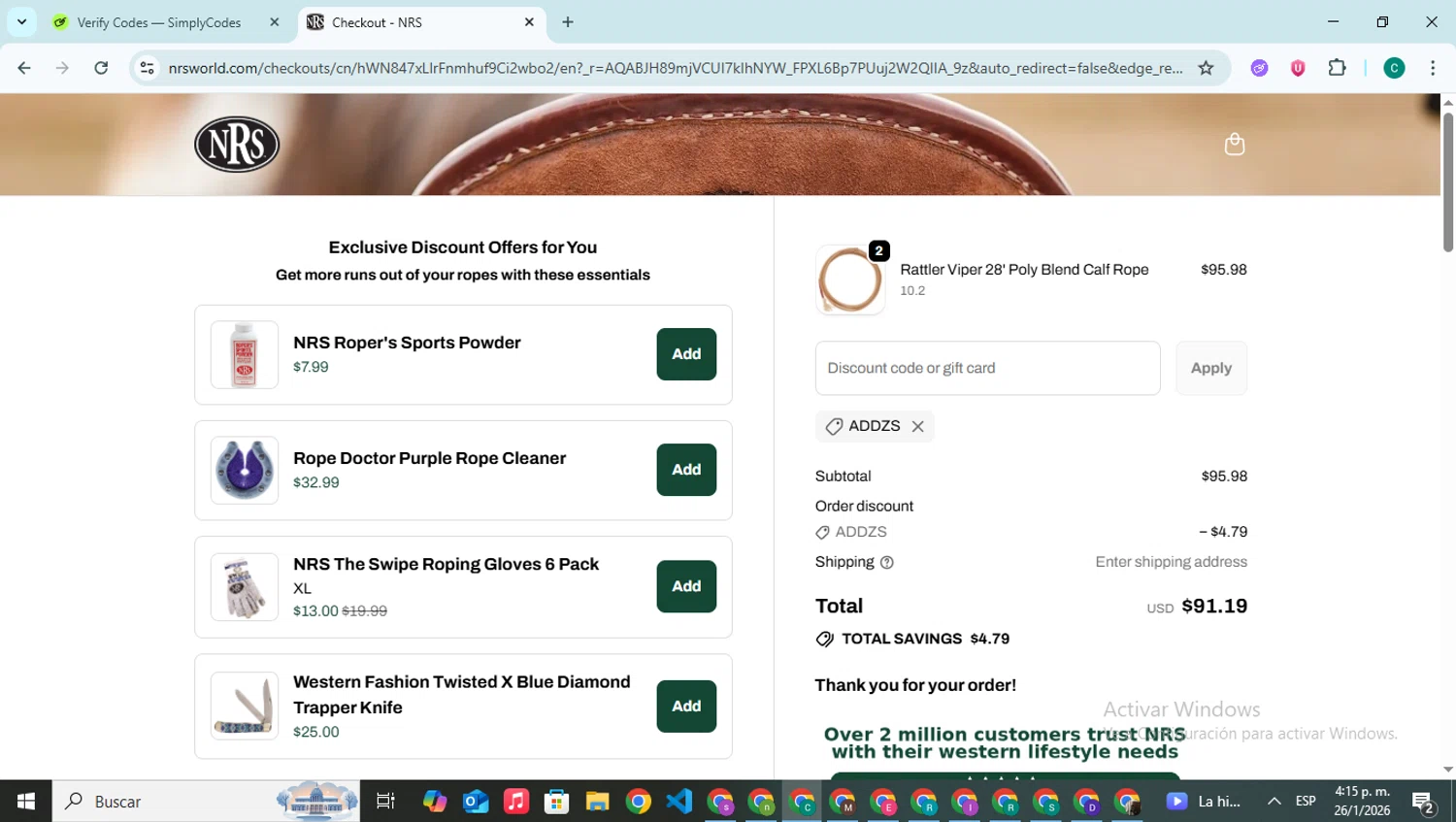Close the Verify Codes SimplyCodes tab
The image size is (1456, 822).
pos(275,22)
